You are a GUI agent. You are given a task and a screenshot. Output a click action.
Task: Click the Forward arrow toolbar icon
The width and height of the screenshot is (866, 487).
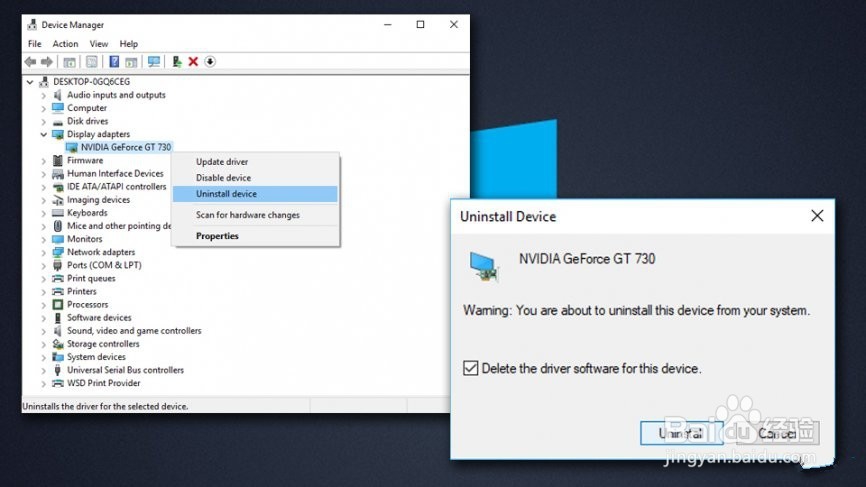47,62
